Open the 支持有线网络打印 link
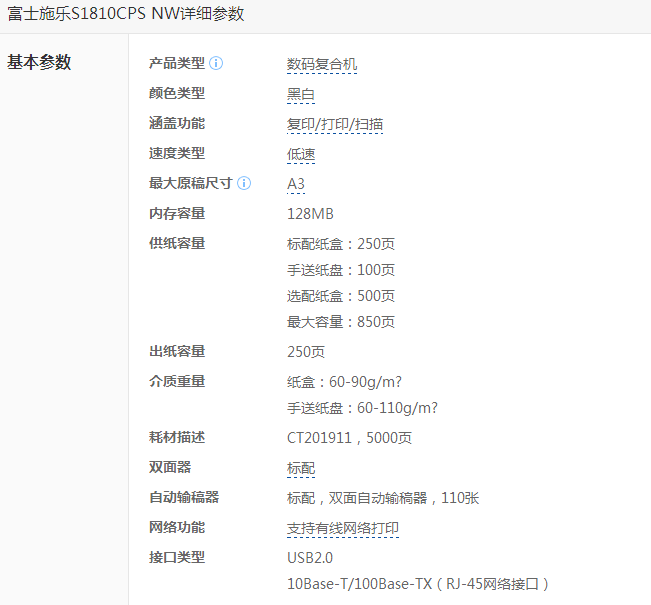Viewport: 651px width, 605px height. pos(343,528)
